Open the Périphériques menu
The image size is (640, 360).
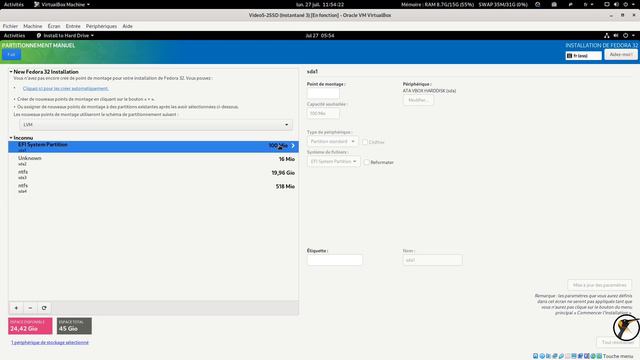(x=101, y=26)
